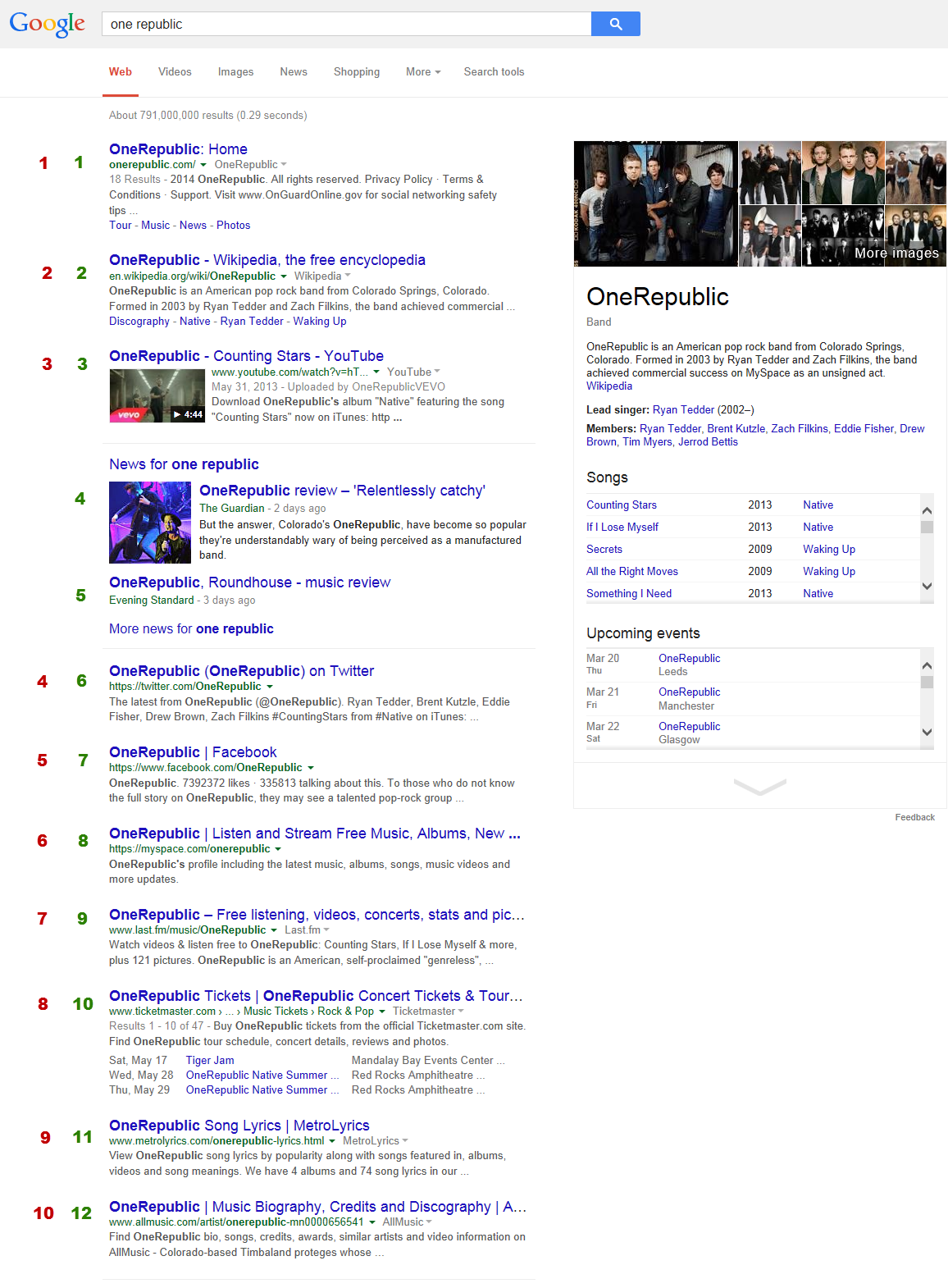Click down arrow of Upcoming events scrollbar
The width and height of the screenshot is (948, 1288).
click(927, 733)
